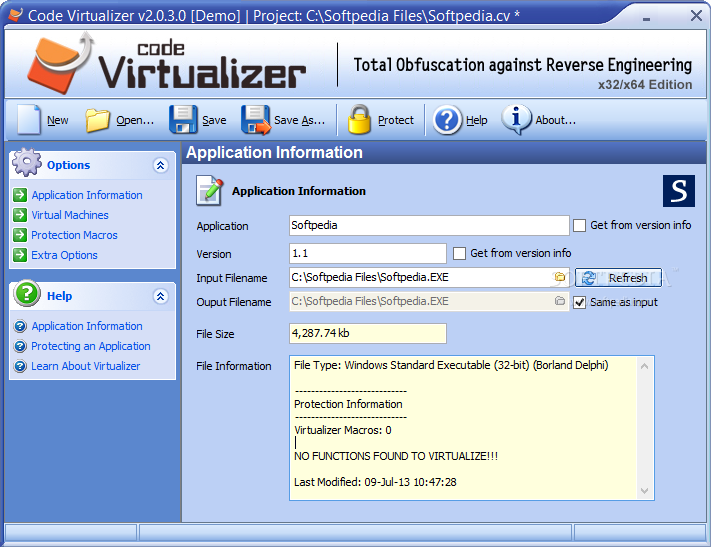The height and width of the screenshot is (547, 711).
Task: Click green arrow beside Virtual Machines
Action: [20, 215]
